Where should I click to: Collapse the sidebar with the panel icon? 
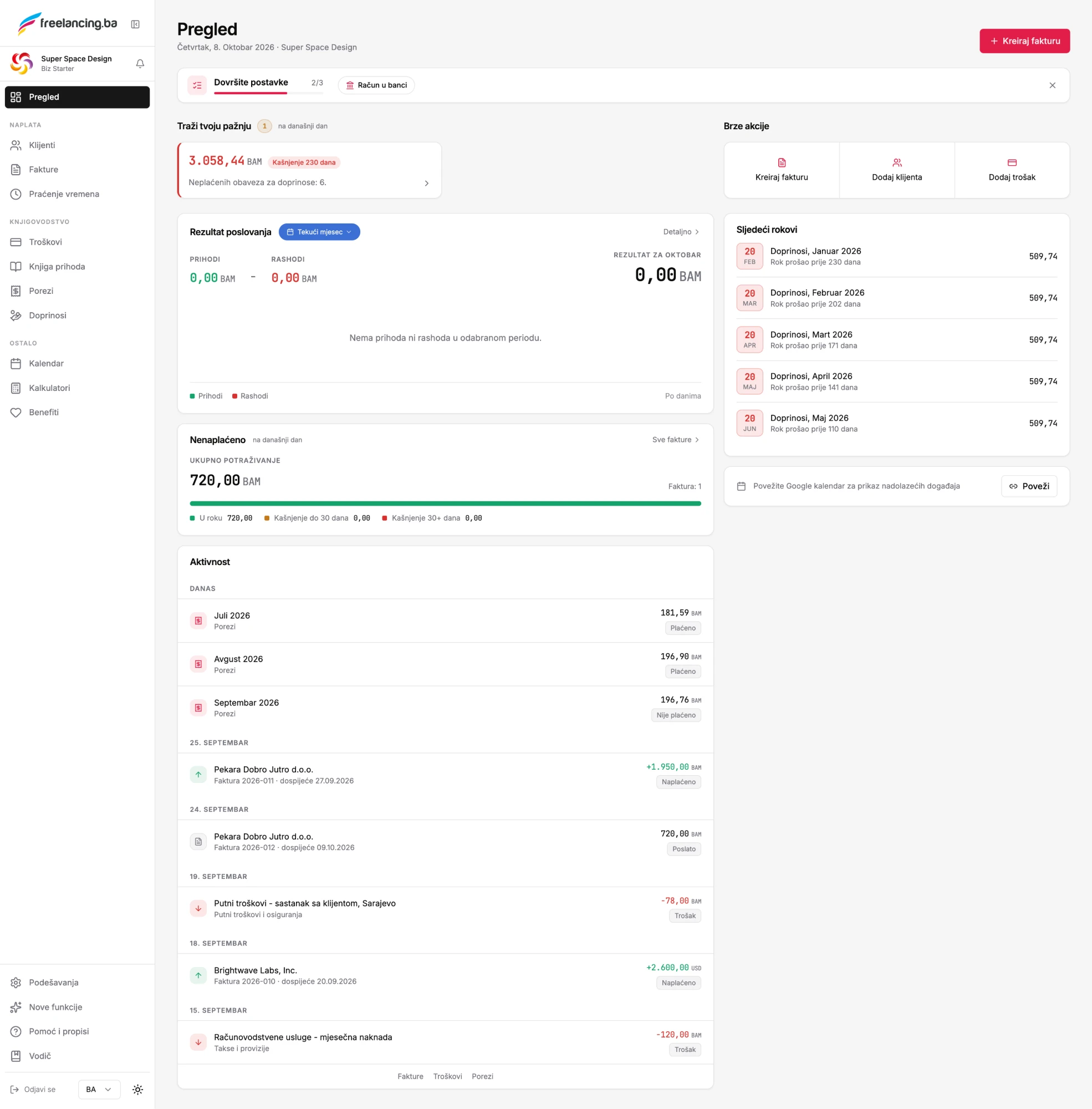135,24
